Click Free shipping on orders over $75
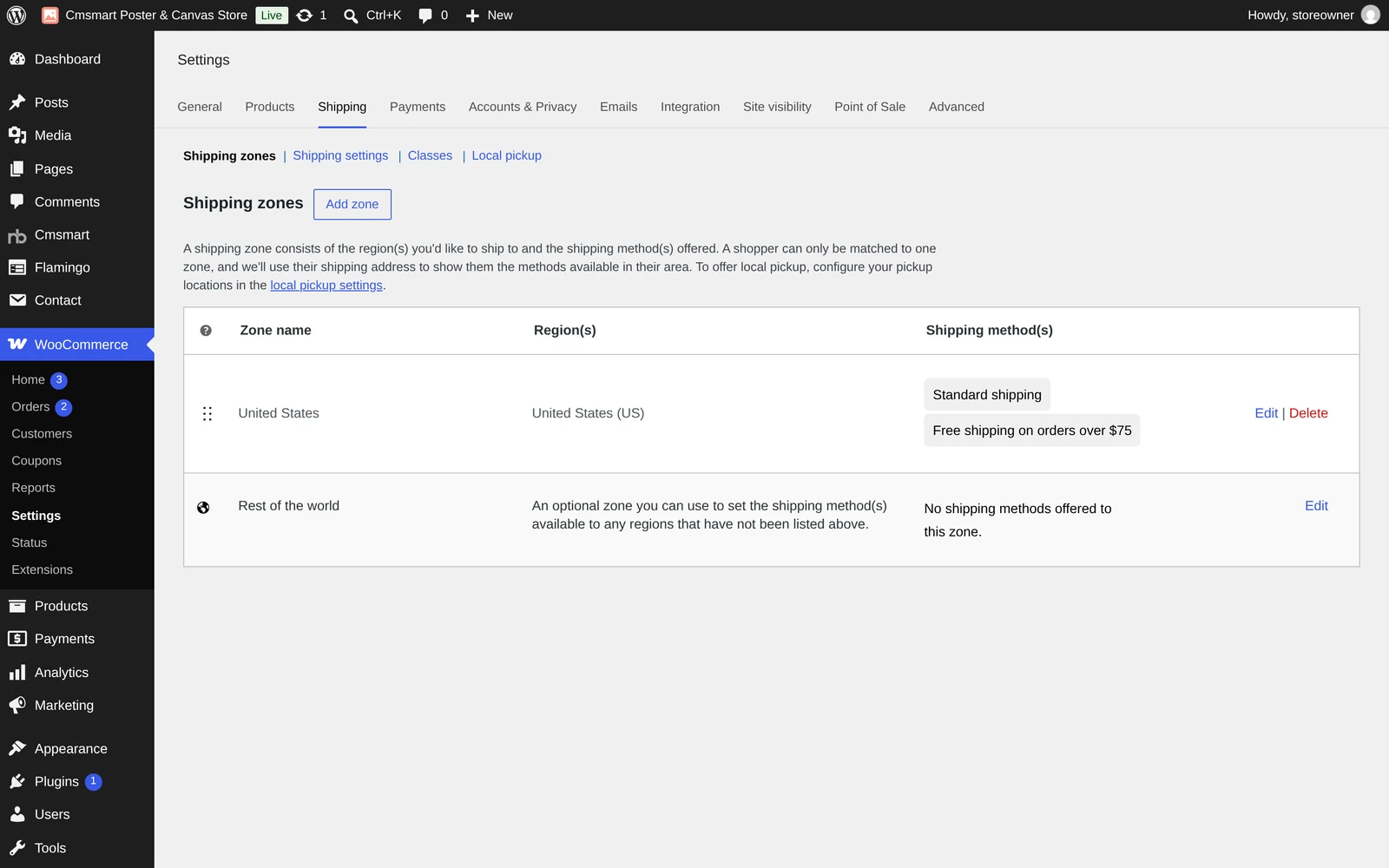 (1032, 431)
